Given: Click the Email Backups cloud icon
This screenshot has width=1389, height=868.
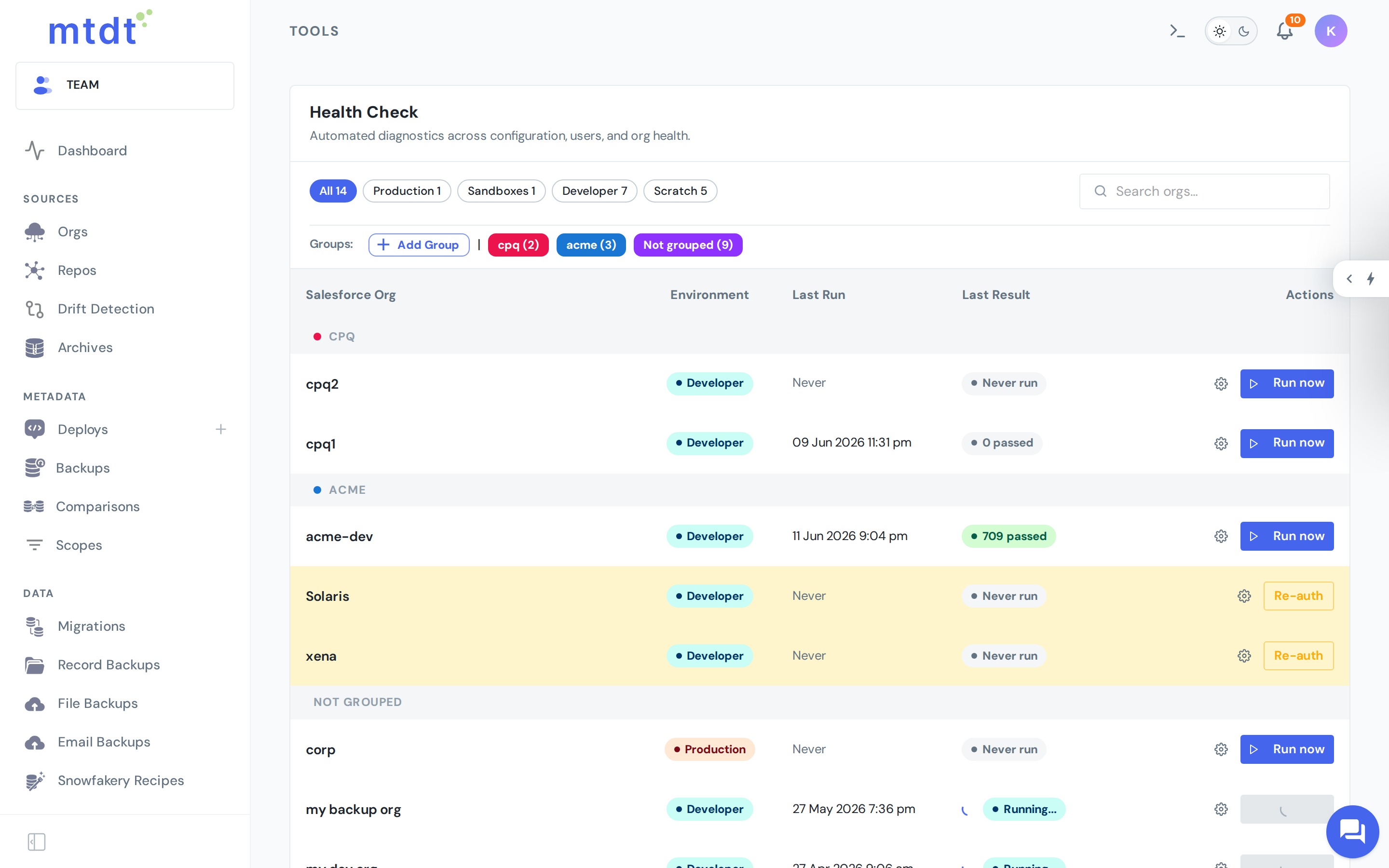Looking at the screenshot, I should click(34, 742).
